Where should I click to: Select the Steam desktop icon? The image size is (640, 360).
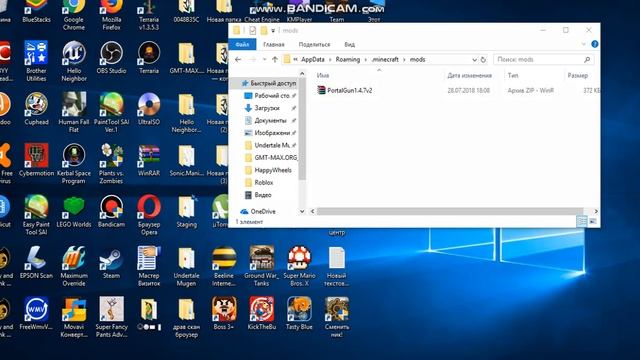pyautogui.click(x=111, y=262)
